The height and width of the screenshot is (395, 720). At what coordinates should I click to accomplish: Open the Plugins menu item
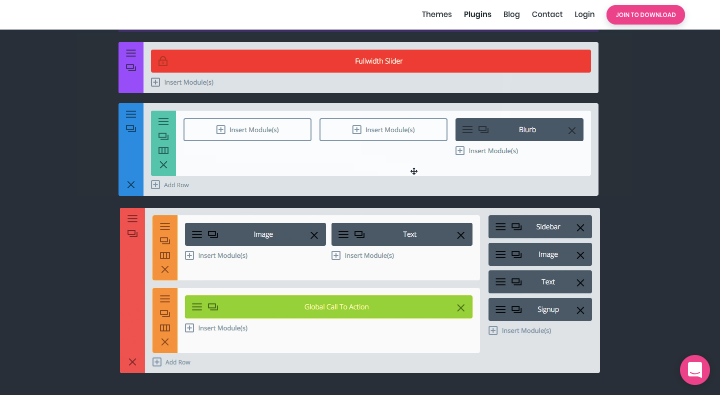point(477,14)
